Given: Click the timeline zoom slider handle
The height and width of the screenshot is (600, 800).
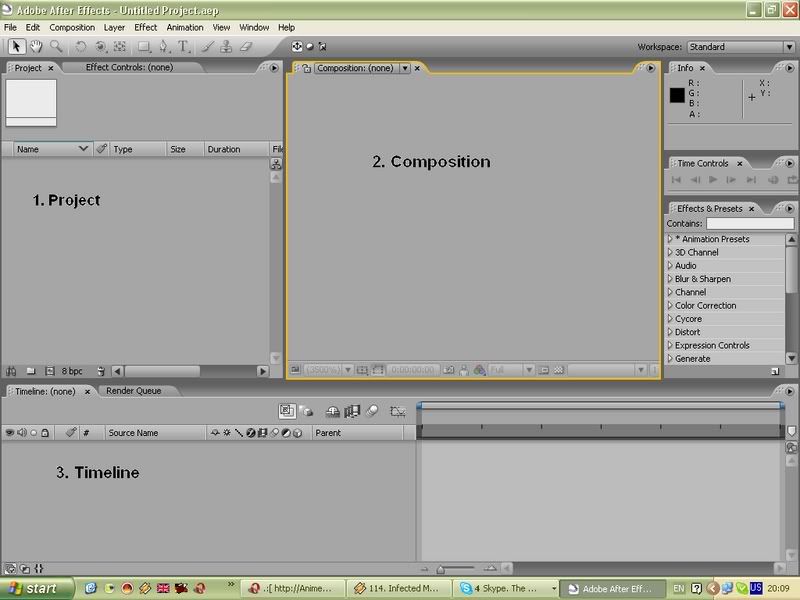Looking at the screenshot, I should coord(441,569).
